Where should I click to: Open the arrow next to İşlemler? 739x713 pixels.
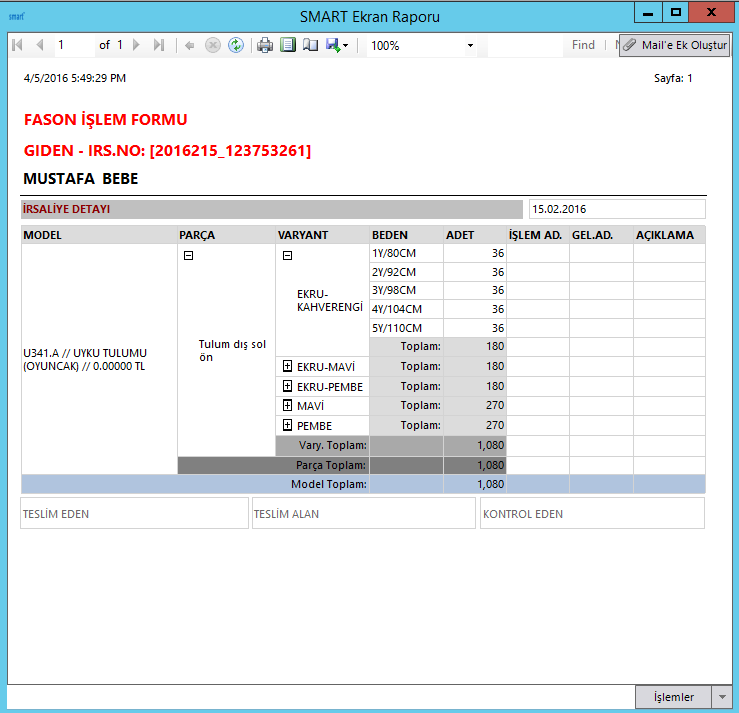point(723,697)
